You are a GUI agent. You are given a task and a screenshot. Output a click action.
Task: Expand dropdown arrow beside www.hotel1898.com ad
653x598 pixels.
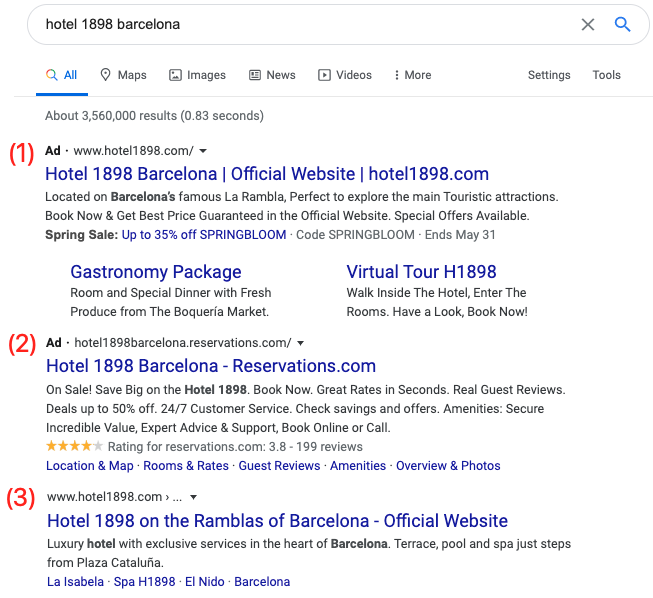(203, 151)
